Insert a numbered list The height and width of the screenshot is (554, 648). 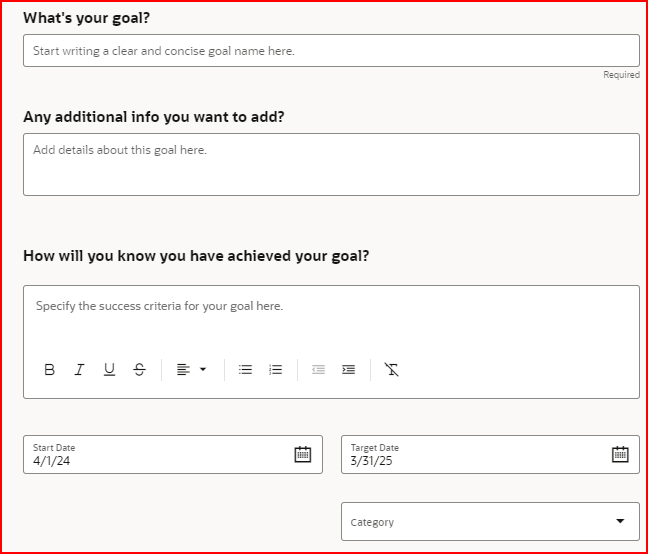(x=276, y=369)
